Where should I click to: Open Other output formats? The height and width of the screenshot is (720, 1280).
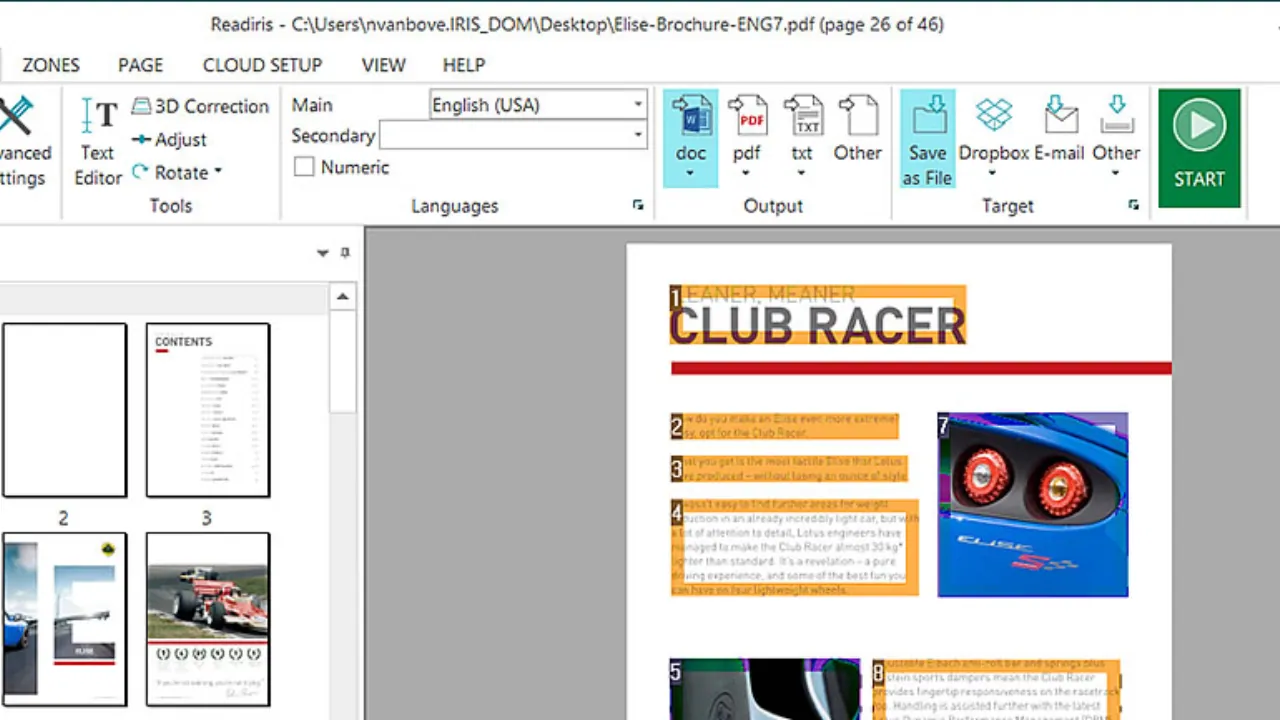click(858, 130)
